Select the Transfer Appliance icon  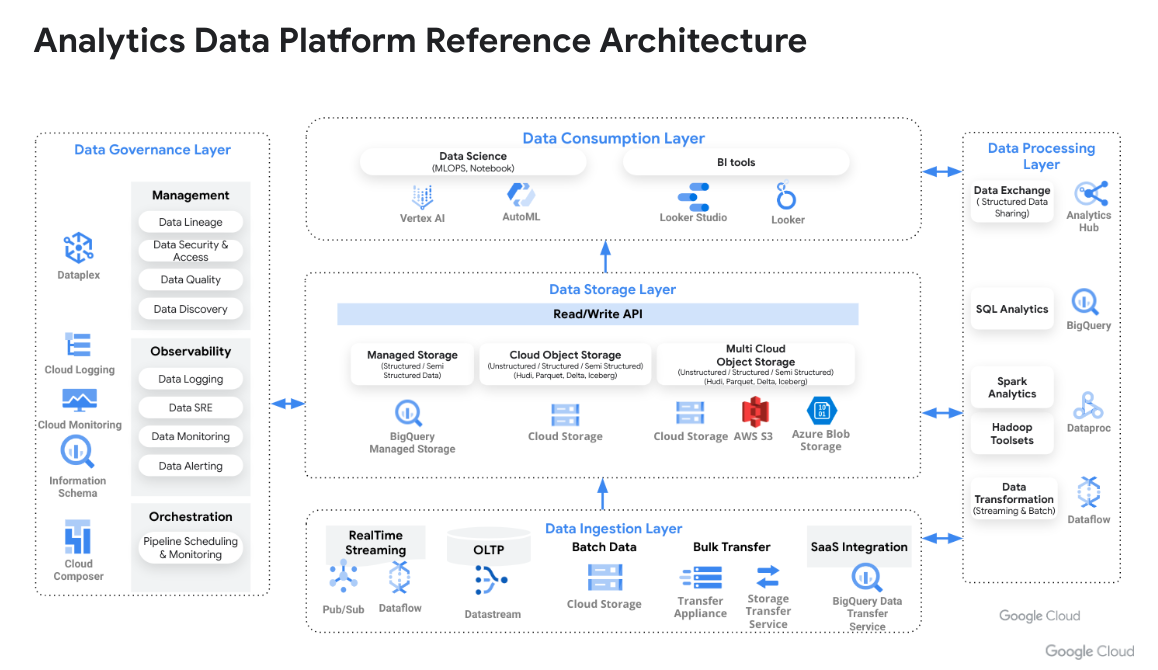coord(700,578)
